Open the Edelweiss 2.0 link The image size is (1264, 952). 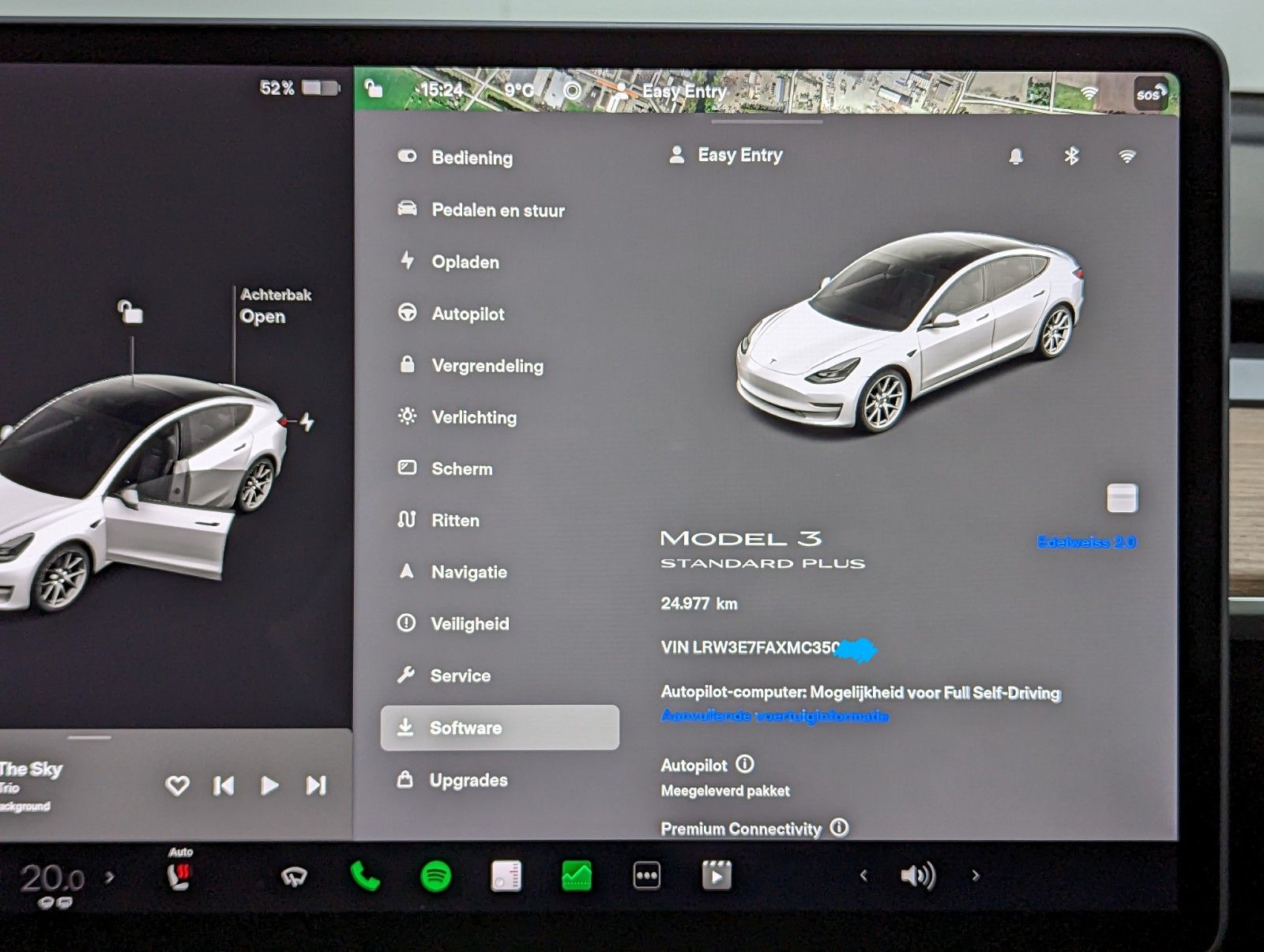click(1086, 542)
